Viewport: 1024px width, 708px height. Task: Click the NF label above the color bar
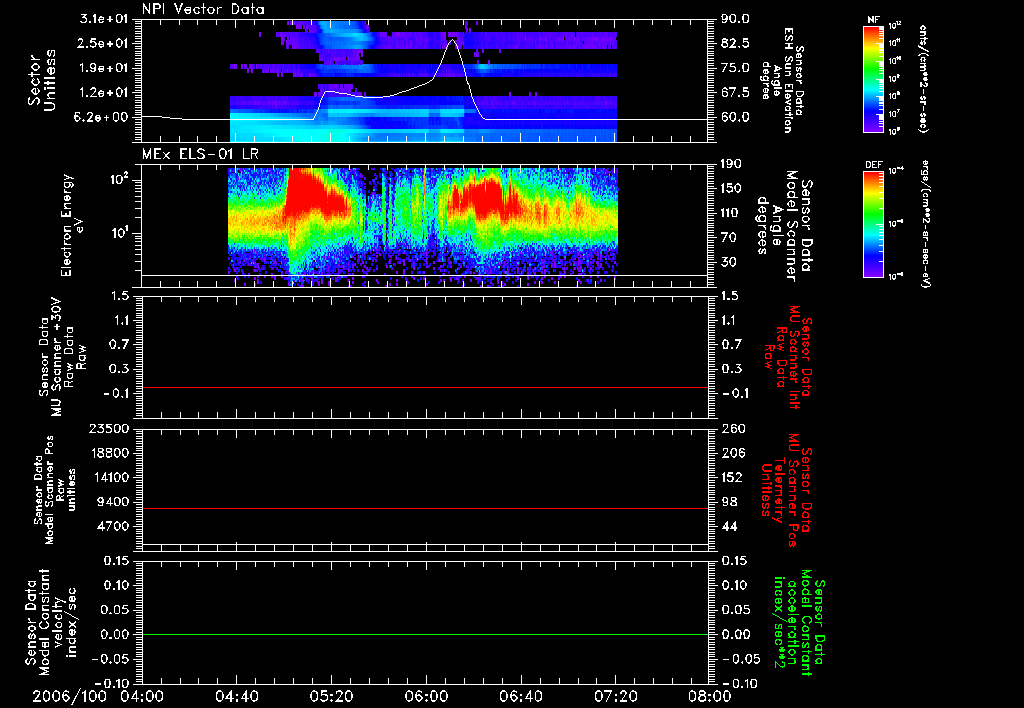[873, 20]
